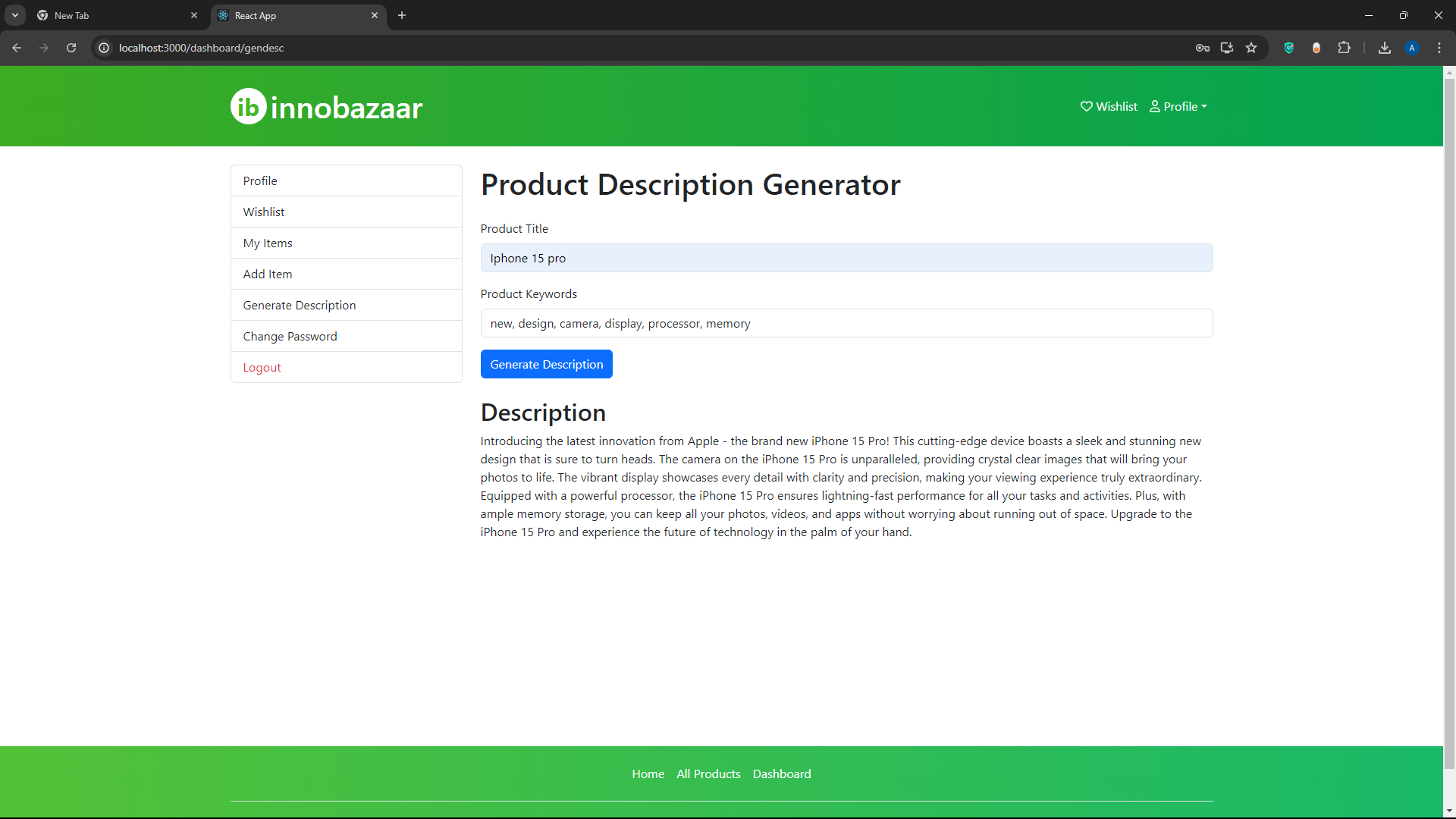The image size is (1456, 819).
Task: Click the person icon beside Profile in header
Action: click(1155, 106)
